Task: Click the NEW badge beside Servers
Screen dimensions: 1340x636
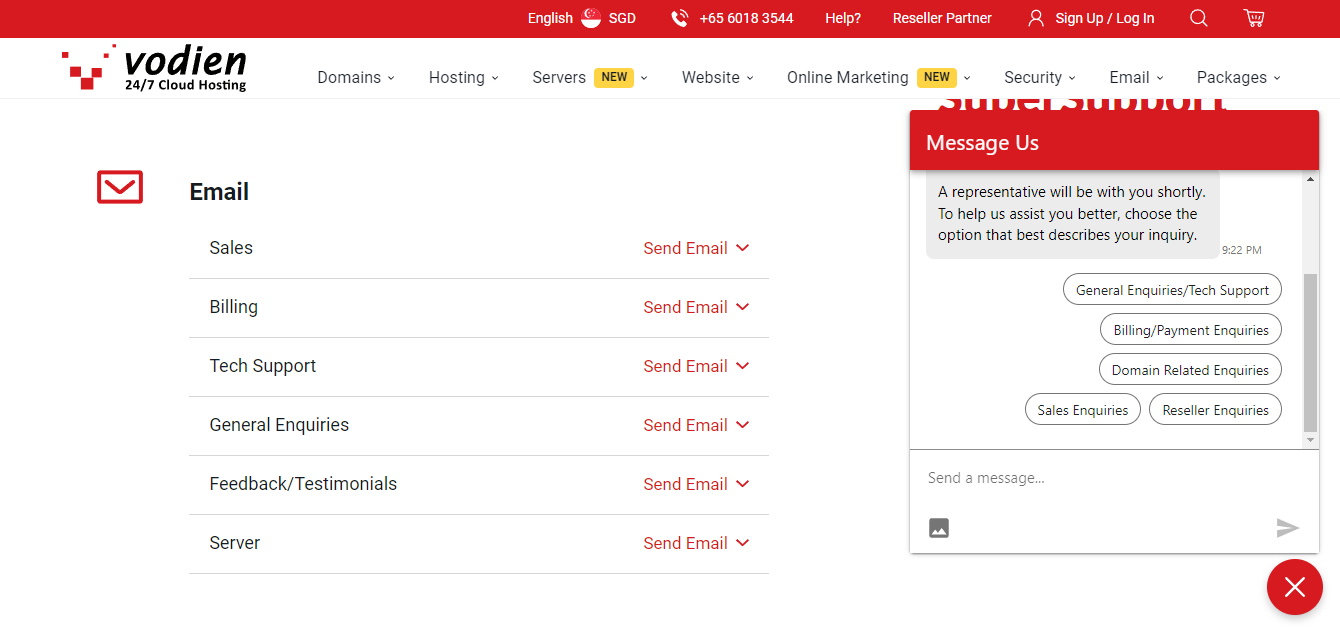Action: click(614, 77)
